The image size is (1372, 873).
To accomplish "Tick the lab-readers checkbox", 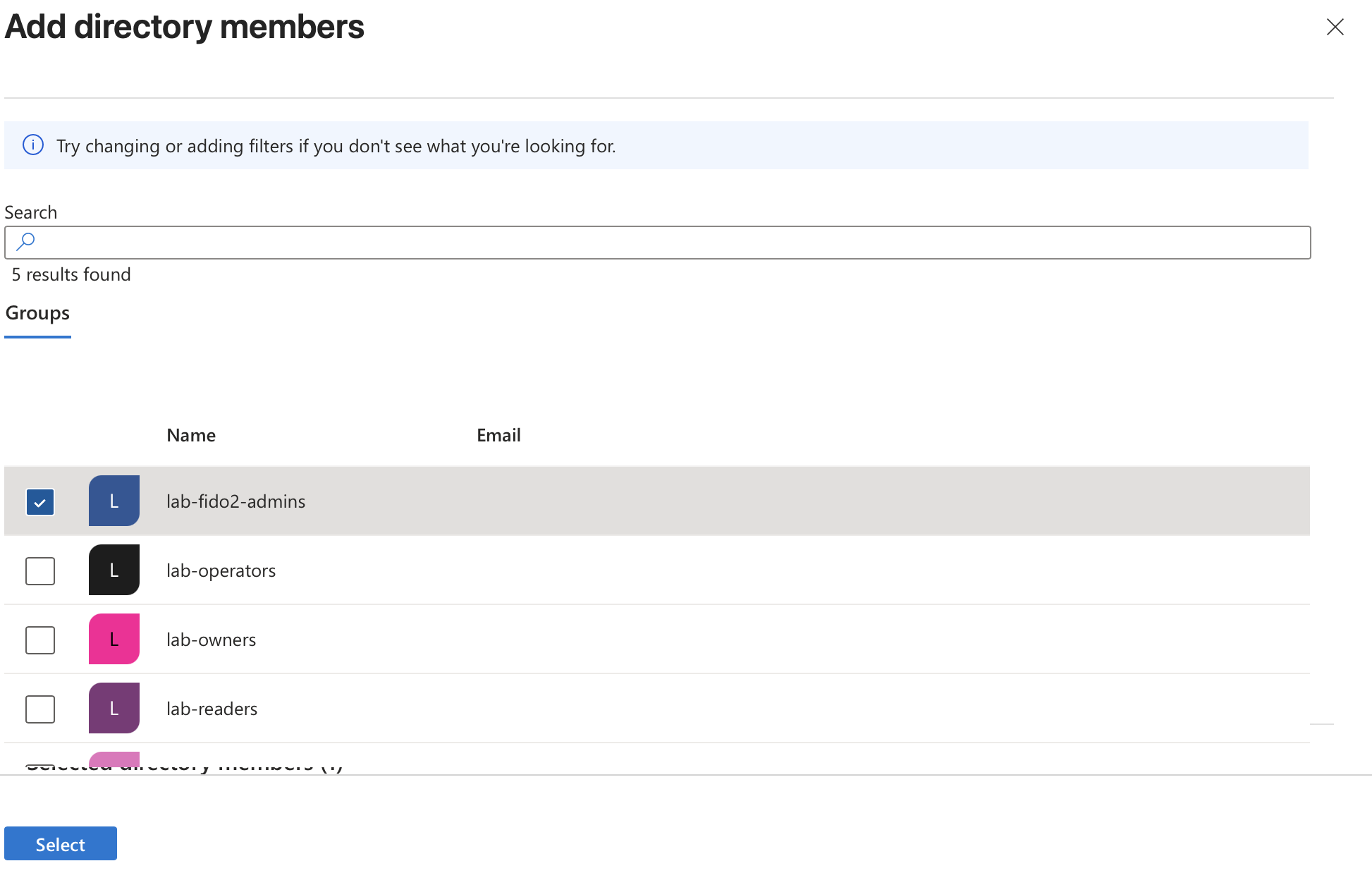I will [x=40, y=709].
